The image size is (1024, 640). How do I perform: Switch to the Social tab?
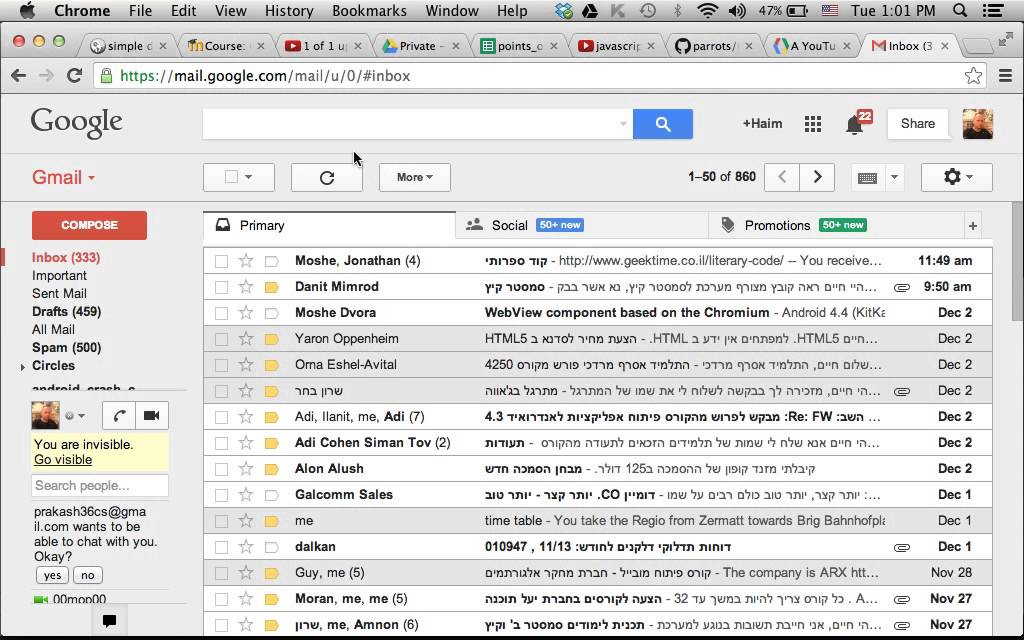tap(581, 226)
